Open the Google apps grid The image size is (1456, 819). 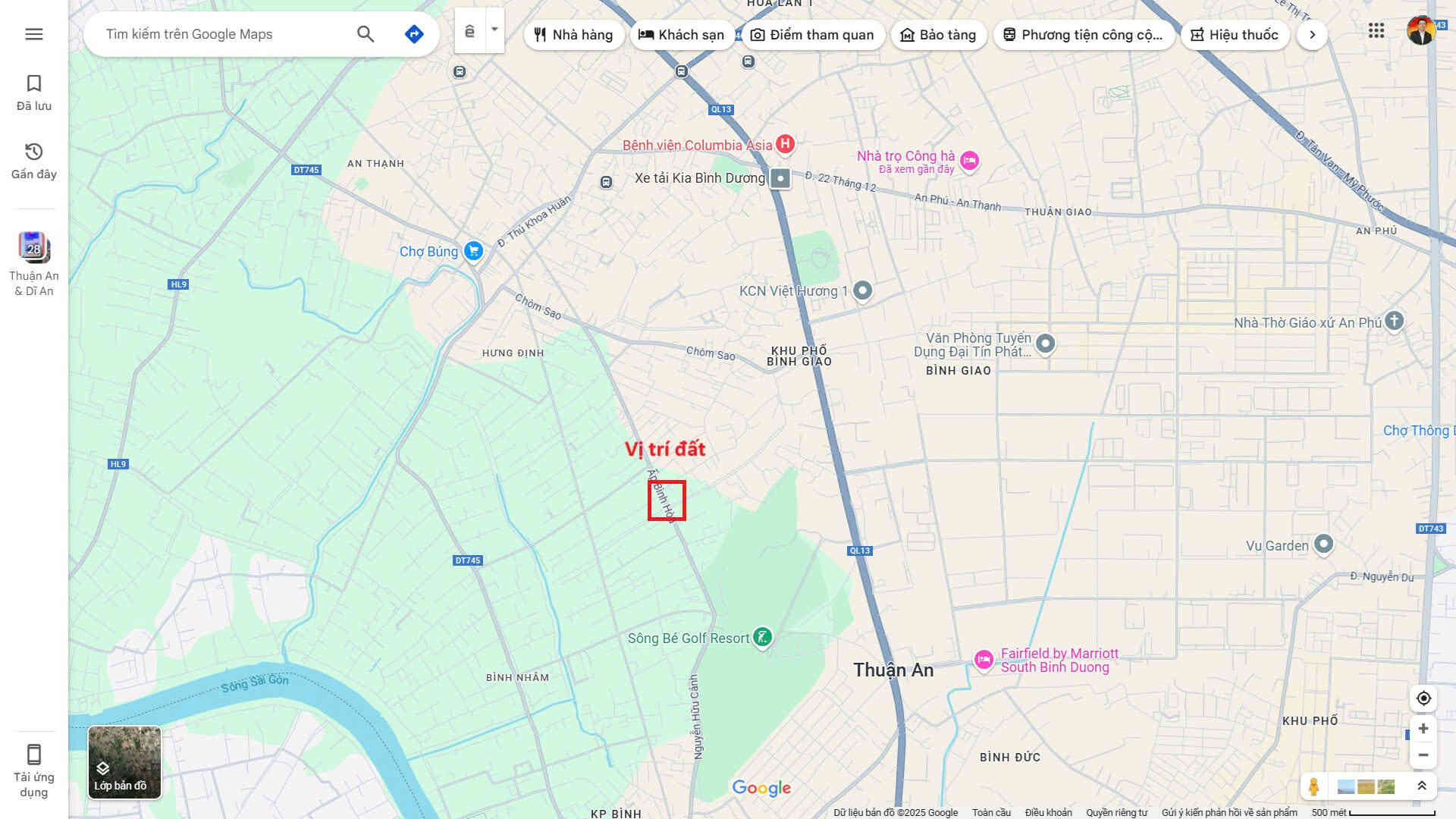pyautogui.click(x=1376, y=31)
